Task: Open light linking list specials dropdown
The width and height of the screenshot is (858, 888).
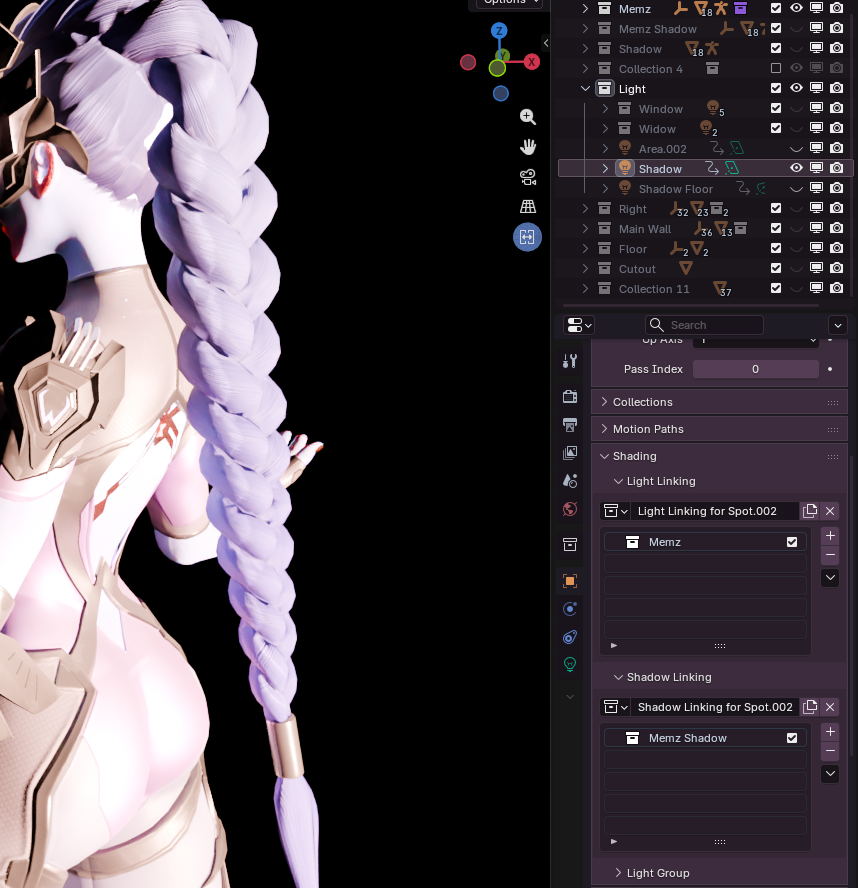Action: 830,578
